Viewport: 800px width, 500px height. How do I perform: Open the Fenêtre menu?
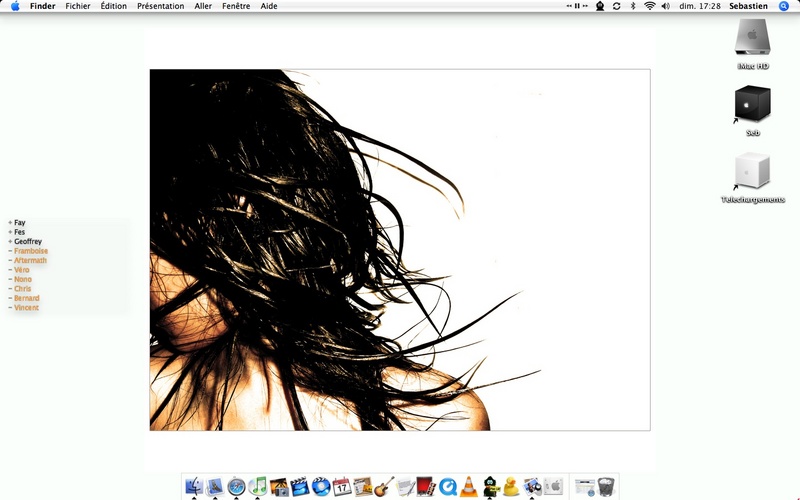(x=236, y=6)
